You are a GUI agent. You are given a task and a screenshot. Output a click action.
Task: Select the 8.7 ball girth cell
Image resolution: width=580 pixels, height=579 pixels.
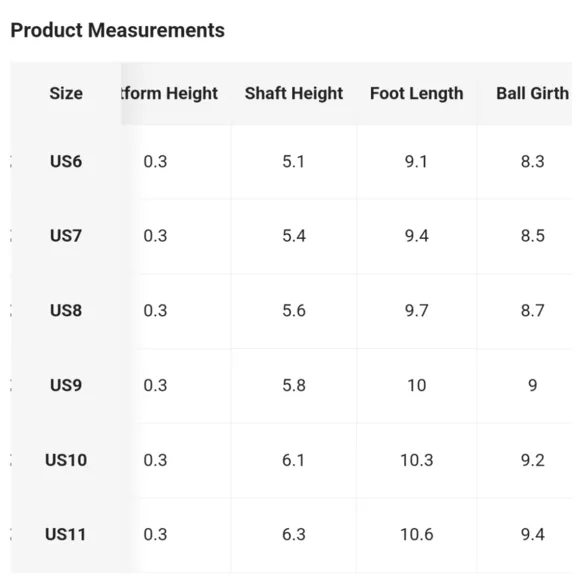(x=533, y=311)
